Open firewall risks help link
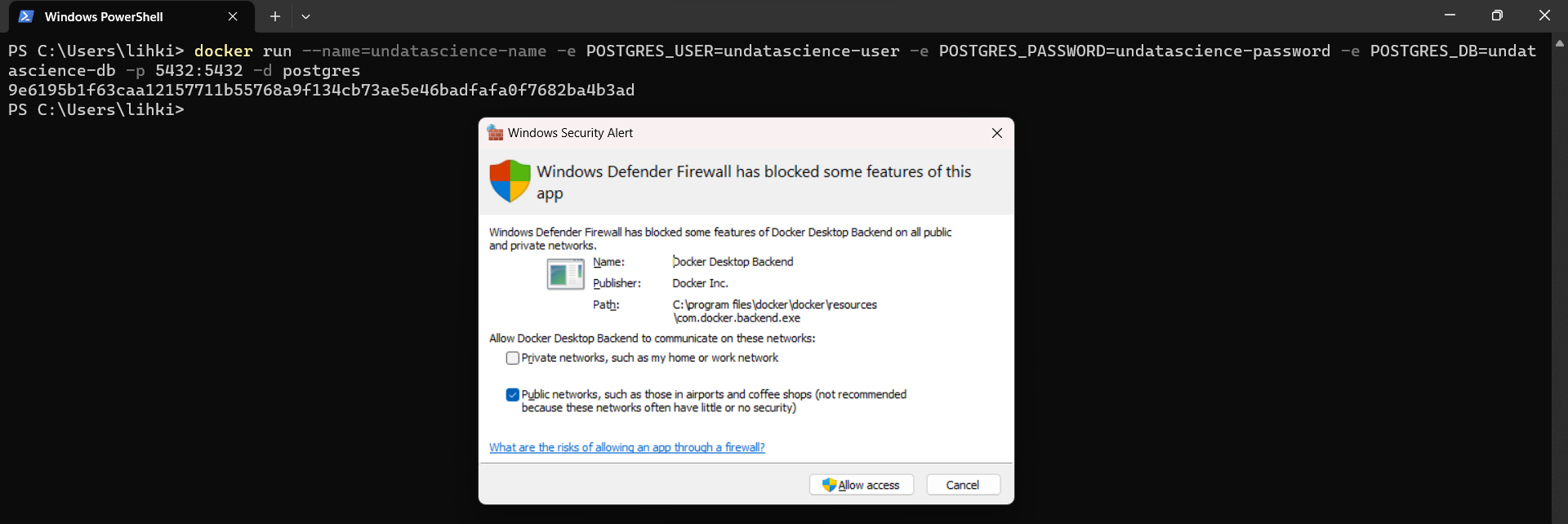Screen dimensions: 1568x524 pos(627,447)
